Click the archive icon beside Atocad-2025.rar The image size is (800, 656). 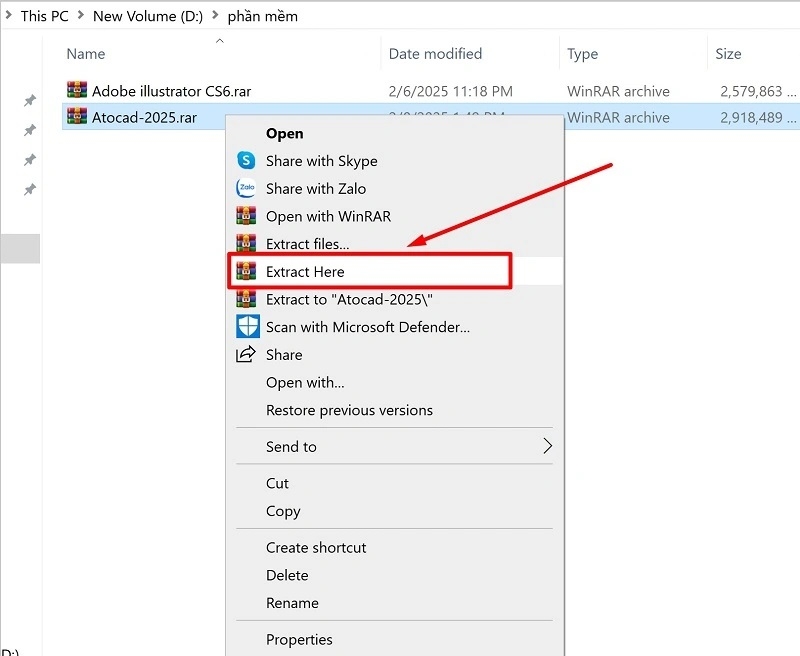76,117
